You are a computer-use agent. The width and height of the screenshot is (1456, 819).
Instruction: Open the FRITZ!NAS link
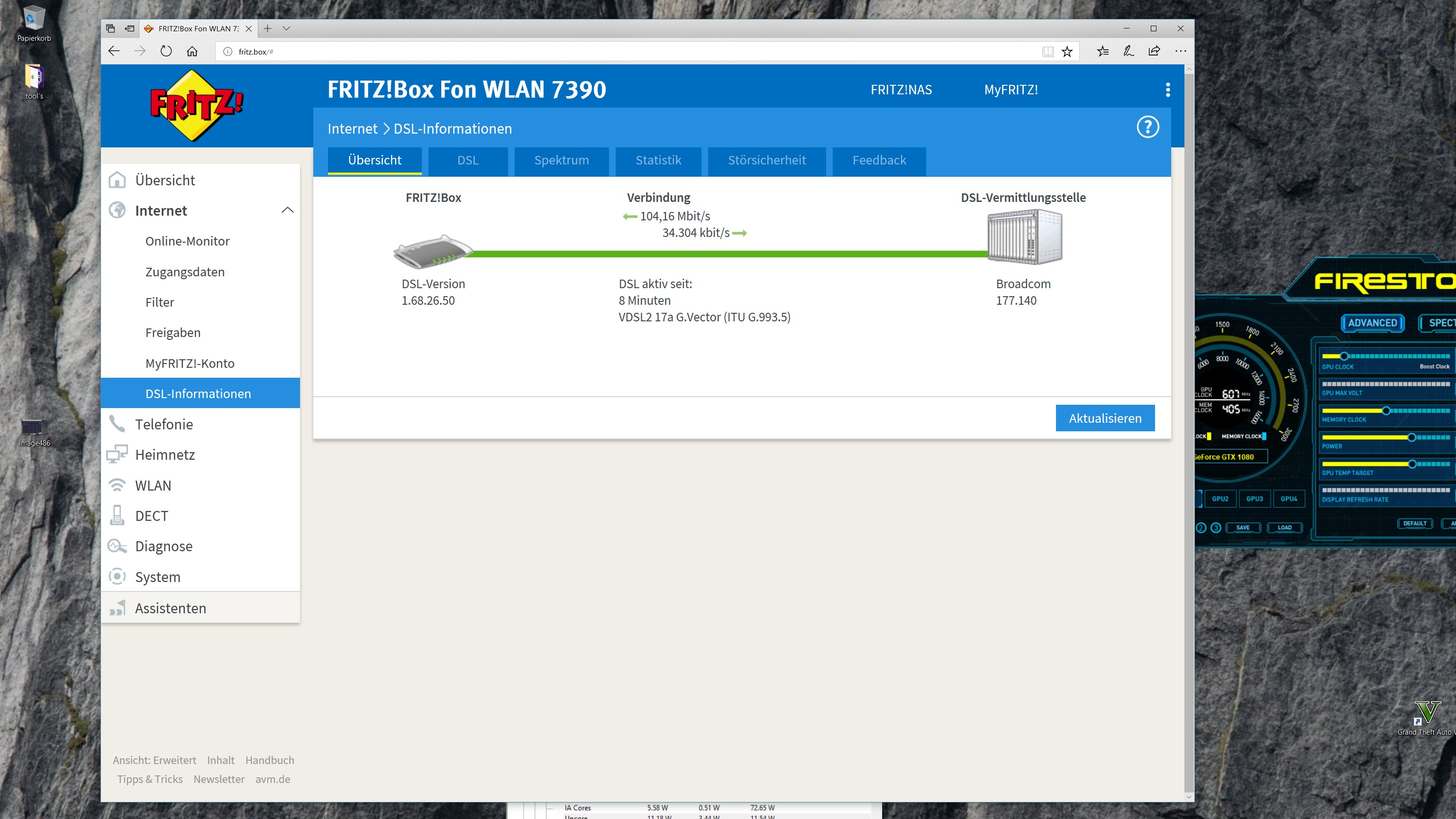pos(901,90)
